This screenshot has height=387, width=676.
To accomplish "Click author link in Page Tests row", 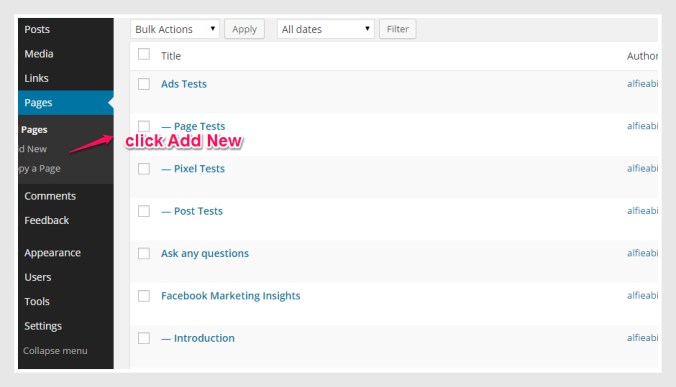I will (x=642, y=126).
